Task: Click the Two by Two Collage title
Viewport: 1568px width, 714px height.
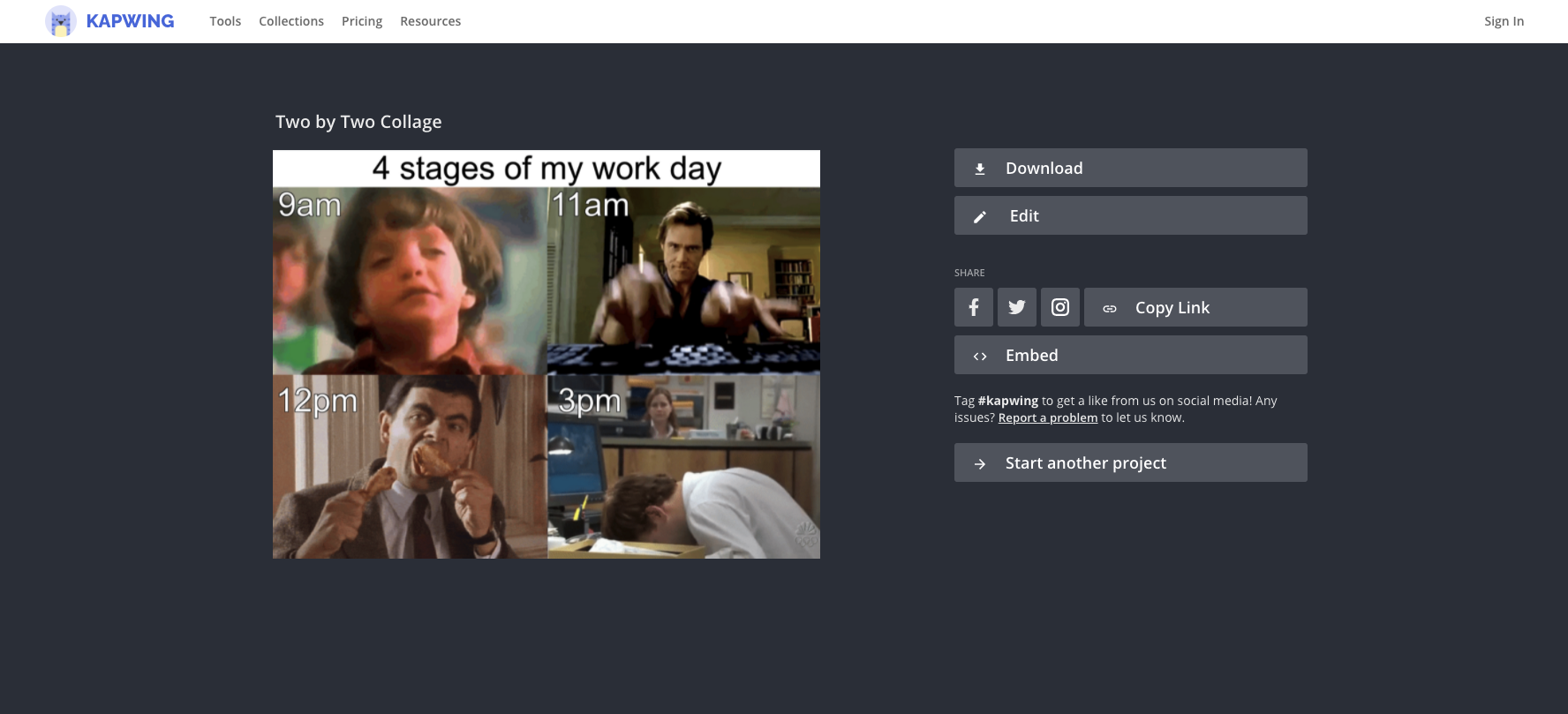Action: [x=358, y=122]
